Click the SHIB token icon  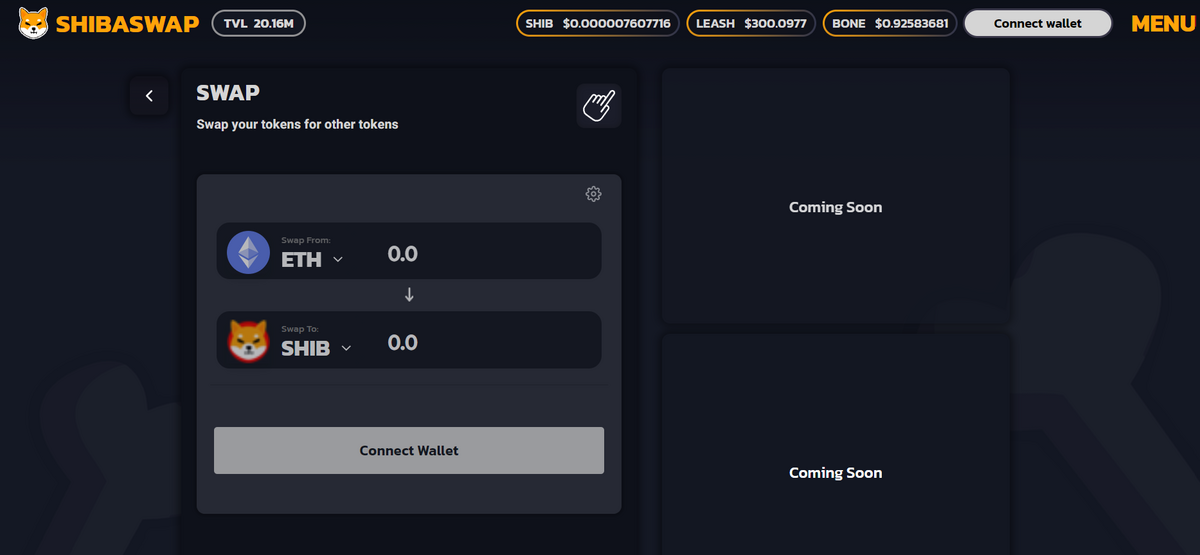click(249, 341)
